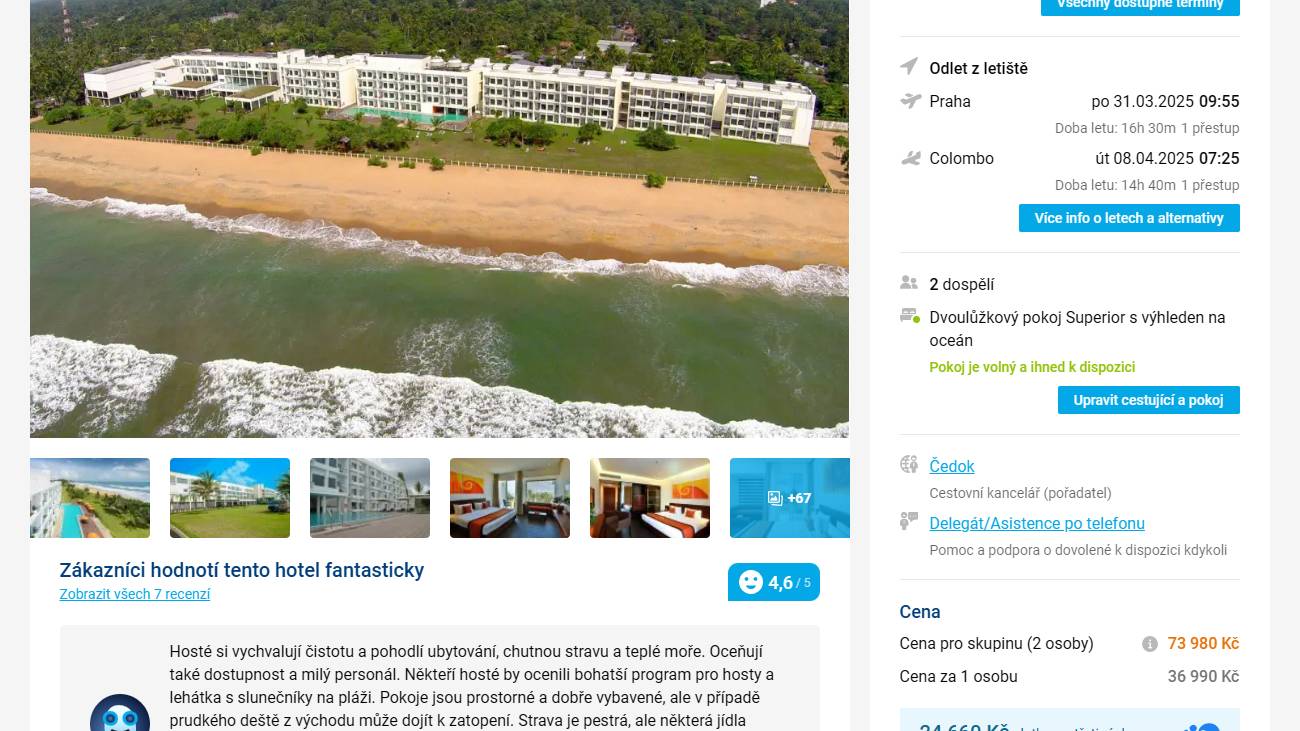Click the phone support icon by Delegát/Asistence
1300x731 pixels.
(909, 521)
